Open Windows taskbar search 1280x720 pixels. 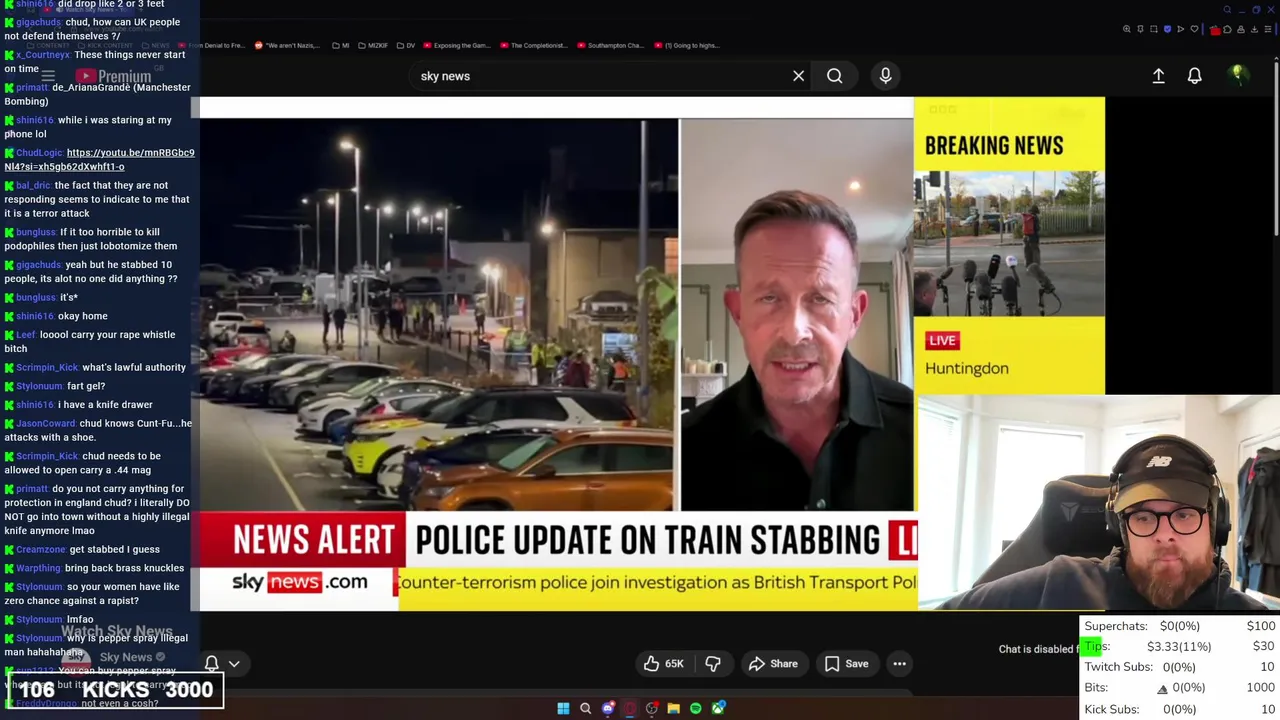point(585,708)
